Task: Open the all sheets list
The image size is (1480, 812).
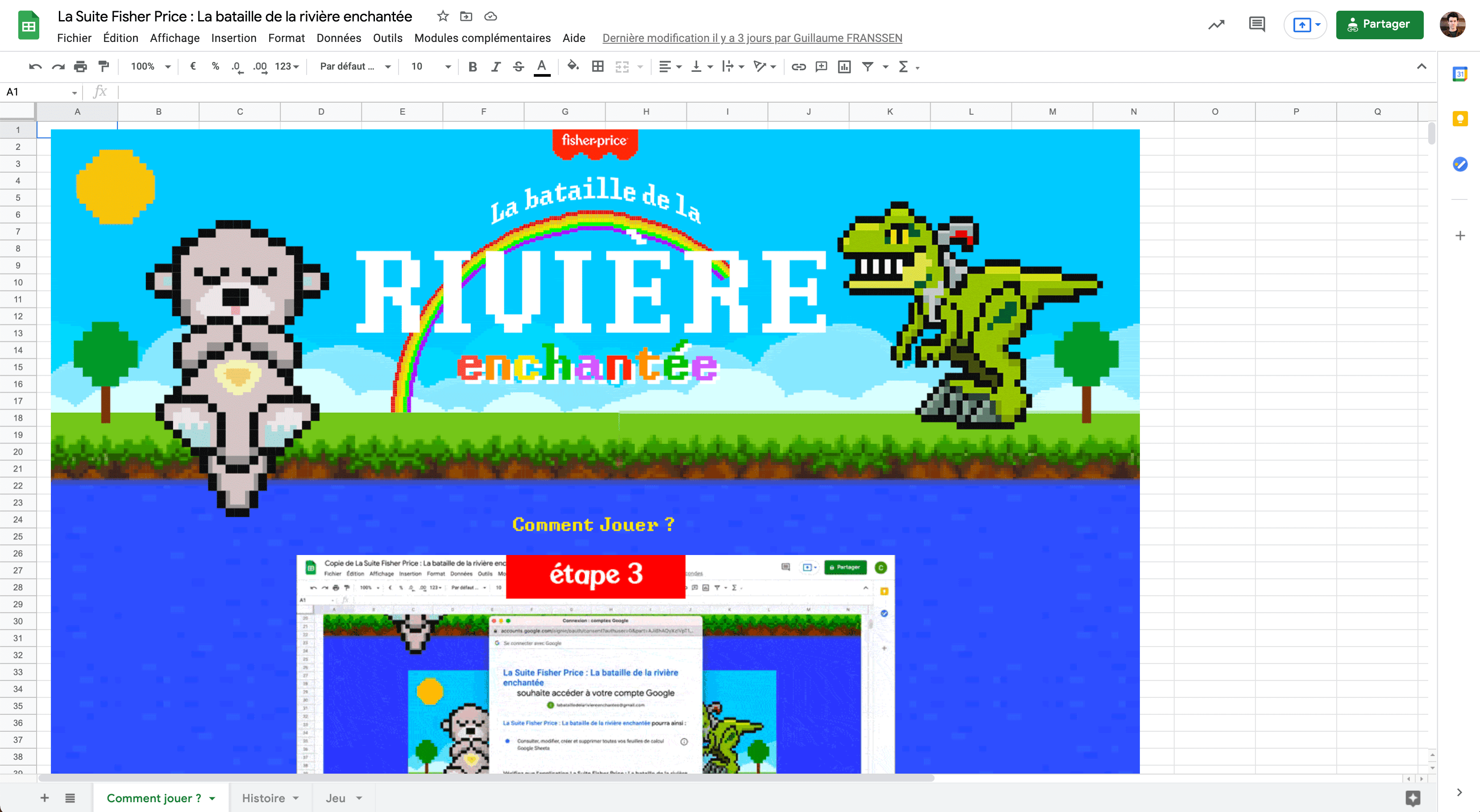Action: (x=70, y=798)
